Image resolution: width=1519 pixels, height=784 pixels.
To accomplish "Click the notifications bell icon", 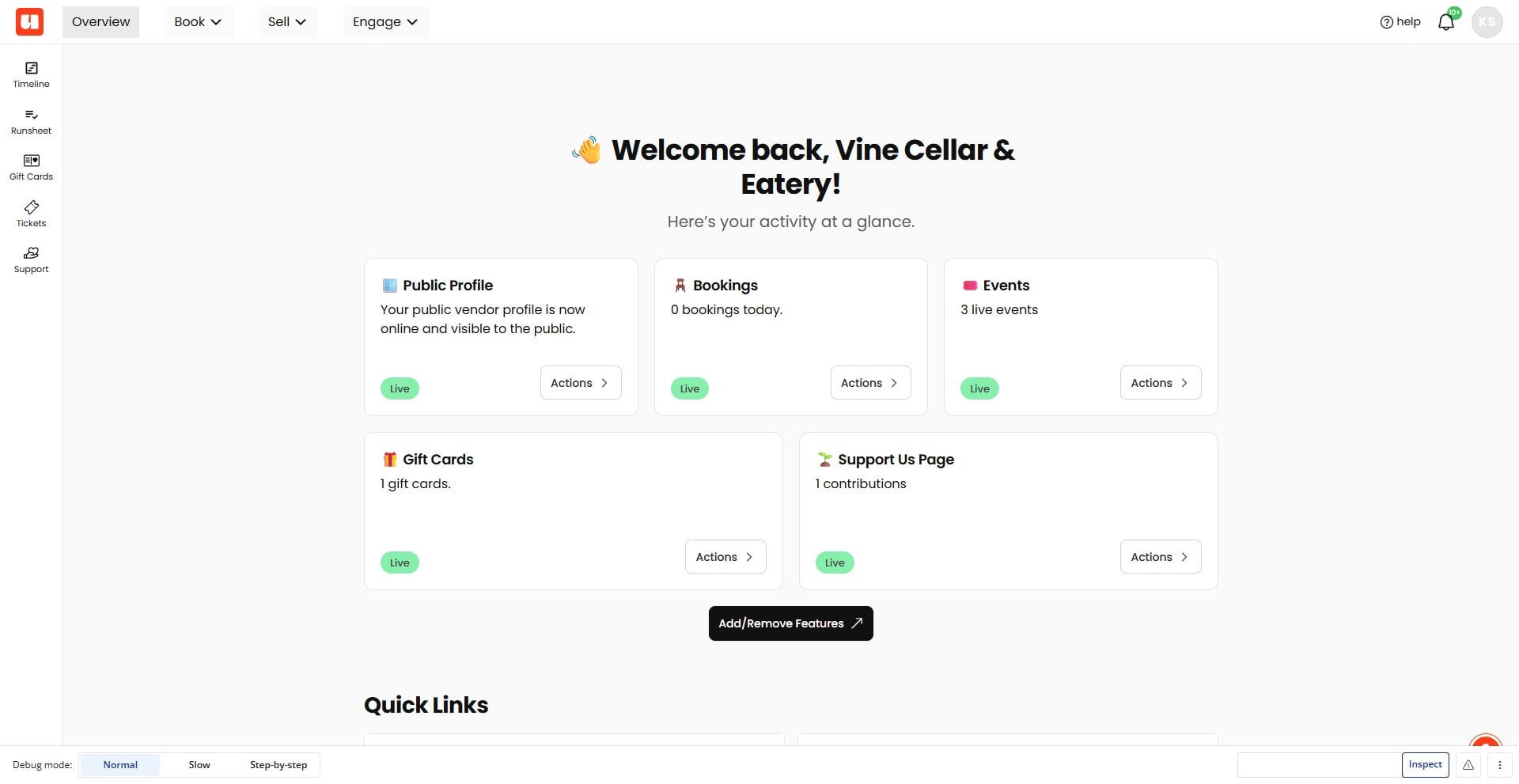I will [1446, 21].
